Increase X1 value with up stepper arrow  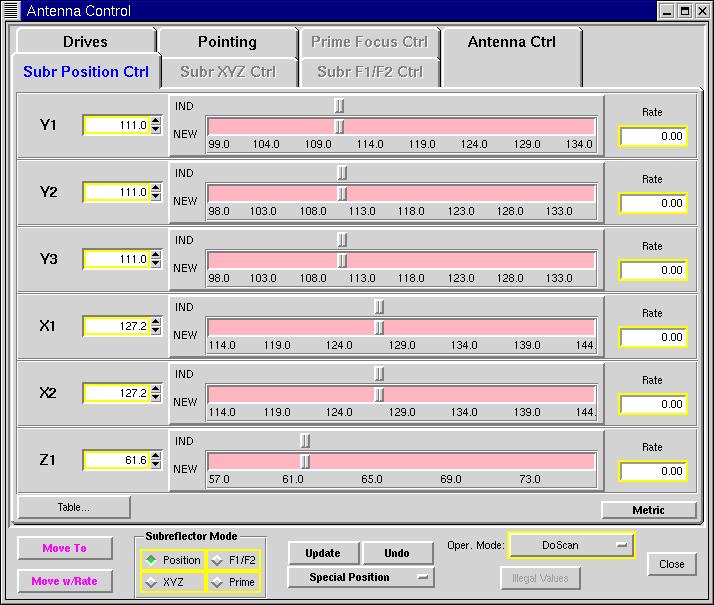pyautogui.click(x=156, y=321)
